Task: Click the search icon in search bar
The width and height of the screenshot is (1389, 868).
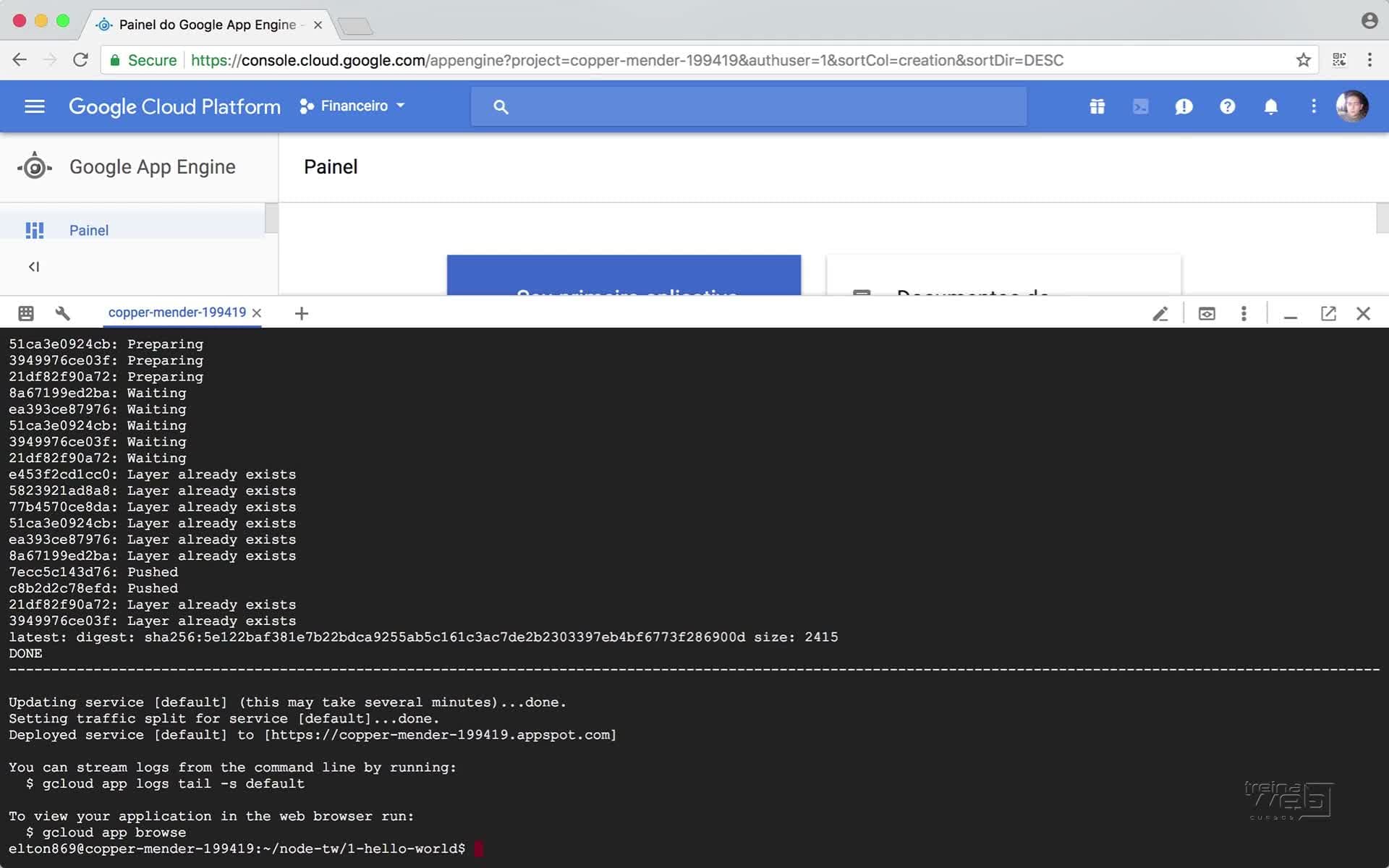Action: click(x=501, y=106)
